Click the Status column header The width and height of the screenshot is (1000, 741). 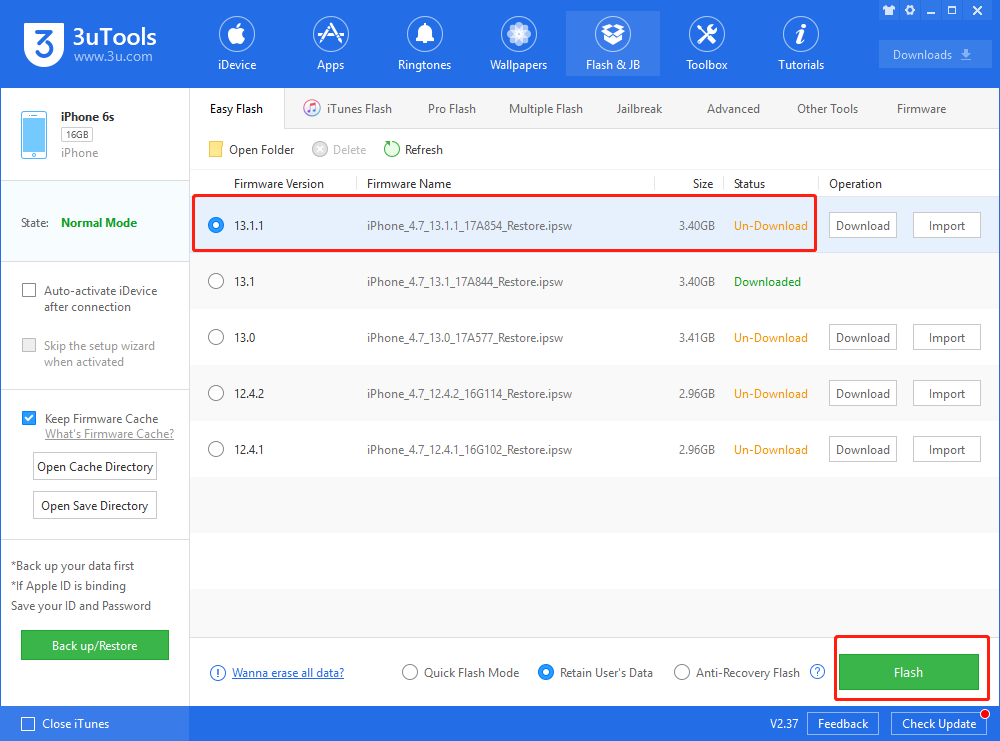(x=749, y=184)
